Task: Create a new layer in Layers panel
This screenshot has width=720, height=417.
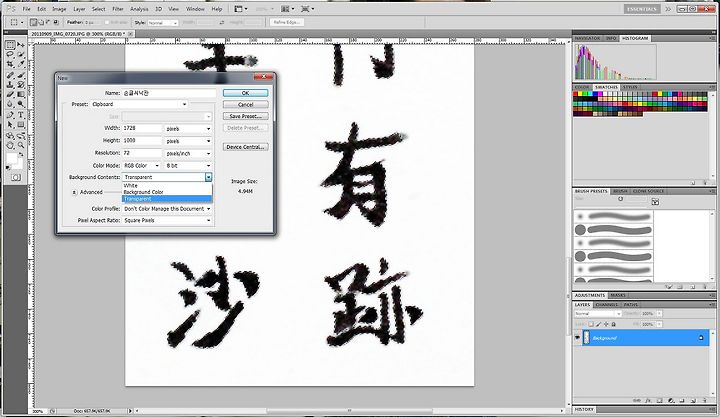Action: [694, 401]
